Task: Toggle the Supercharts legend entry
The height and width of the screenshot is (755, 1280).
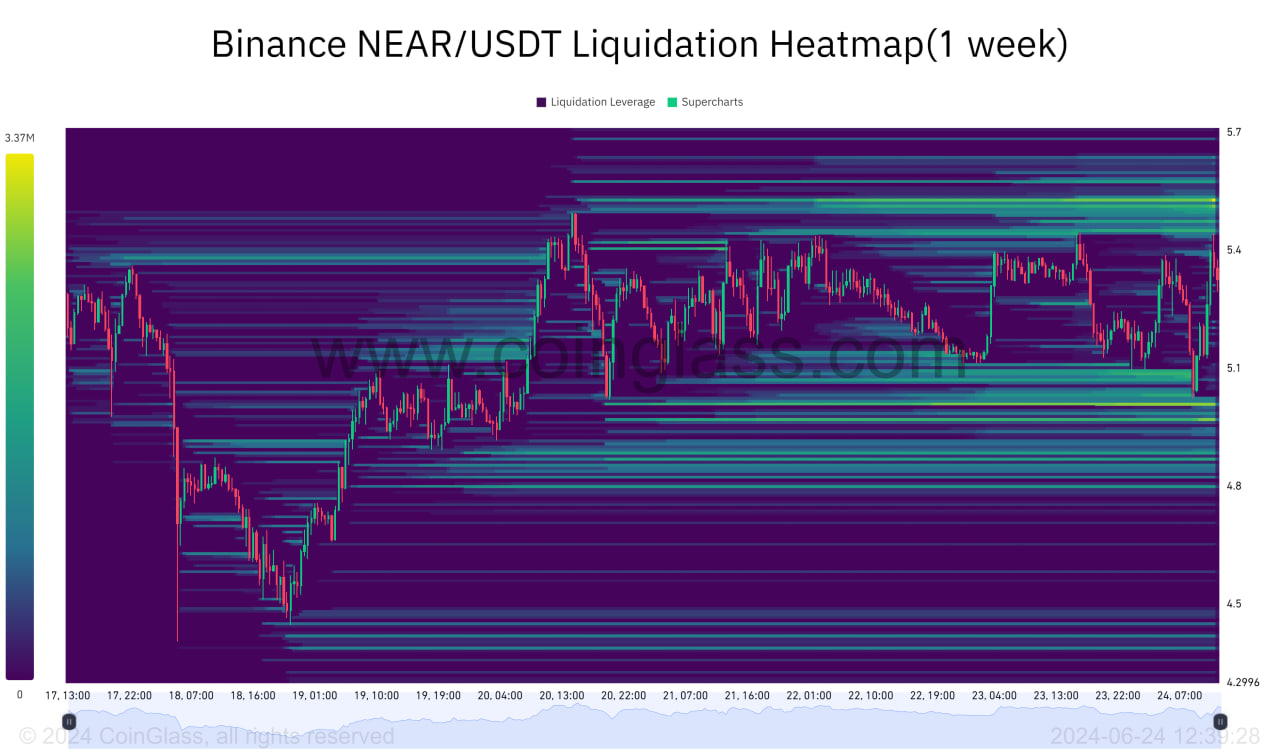Action: [x=705, y=102]
